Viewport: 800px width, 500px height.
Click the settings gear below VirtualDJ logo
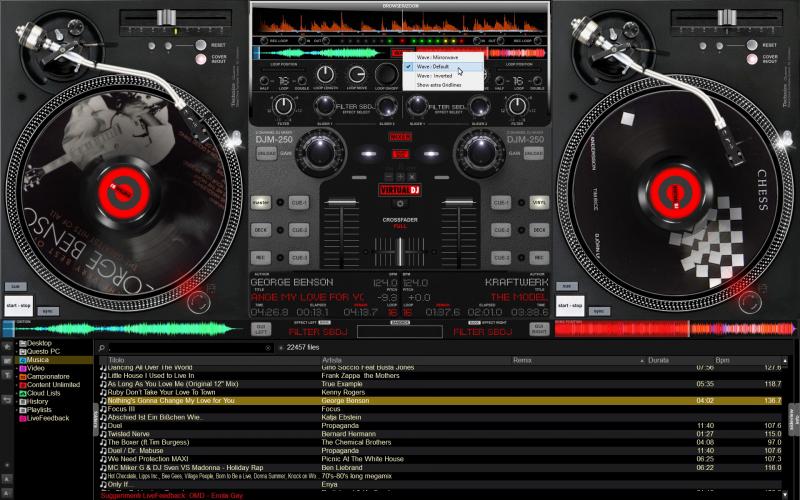(x=400, y=204)
